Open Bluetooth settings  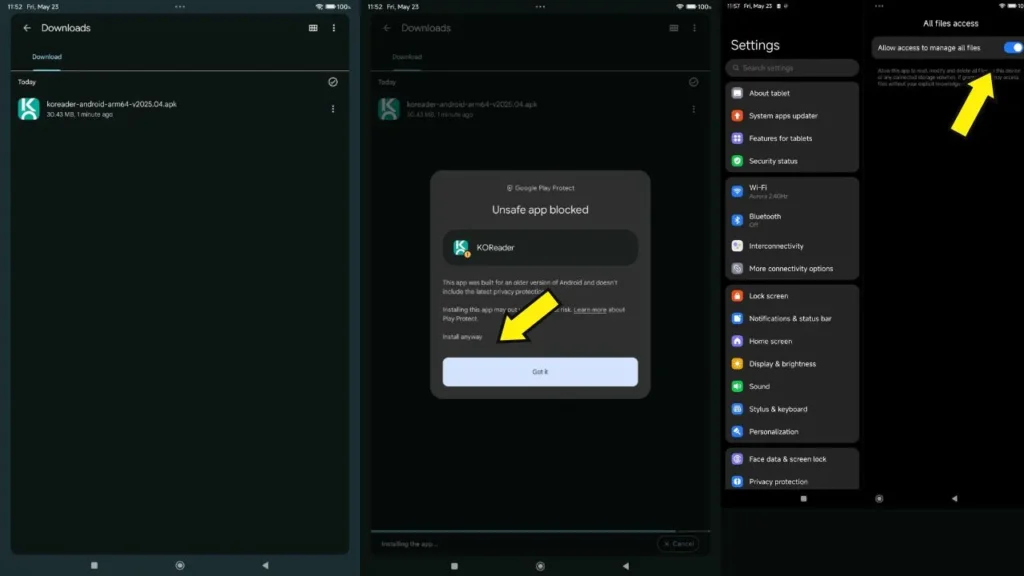[792, 220]
